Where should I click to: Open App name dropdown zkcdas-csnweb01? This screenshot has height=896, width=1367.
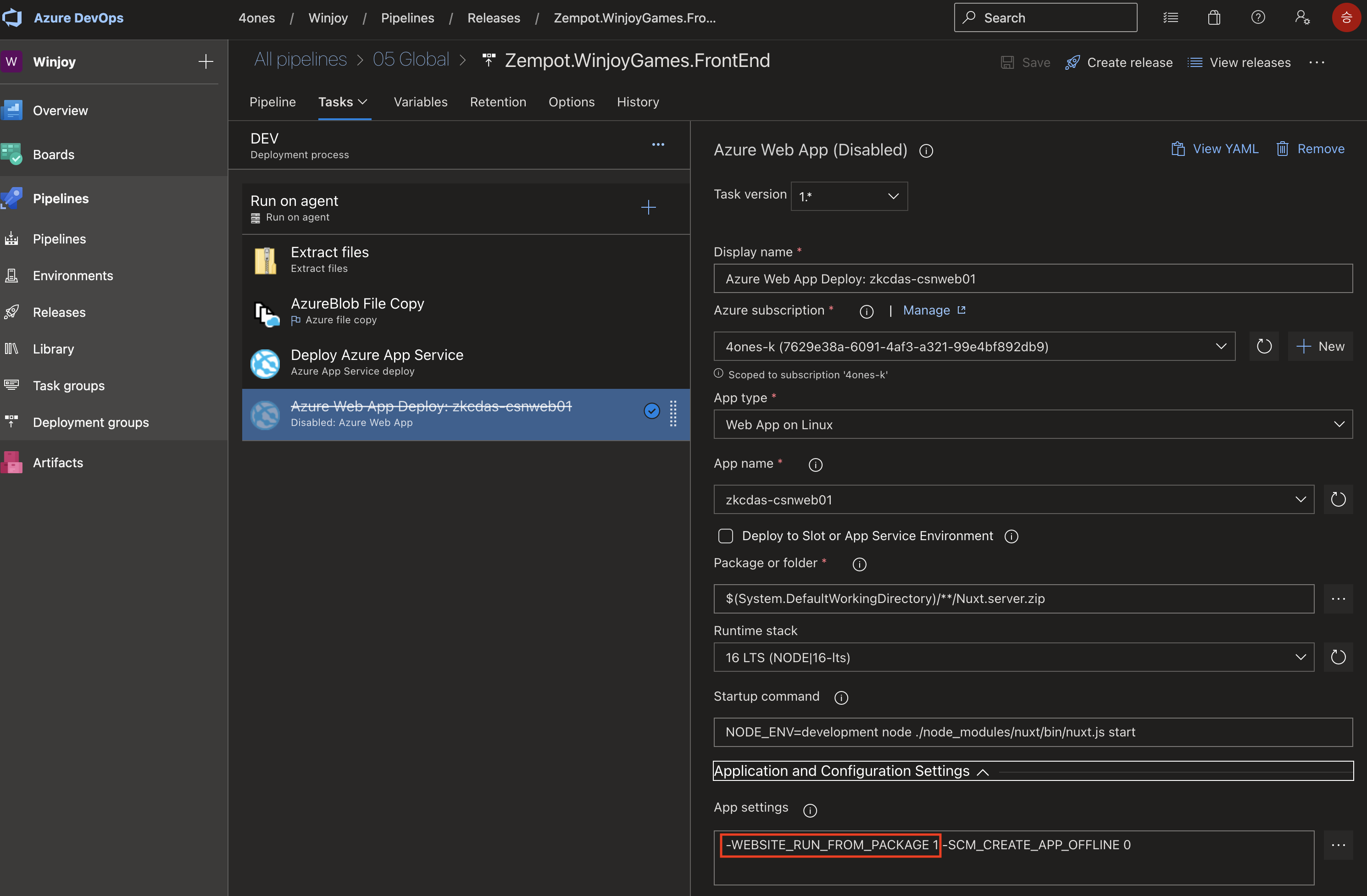(x=1013, y=499)
